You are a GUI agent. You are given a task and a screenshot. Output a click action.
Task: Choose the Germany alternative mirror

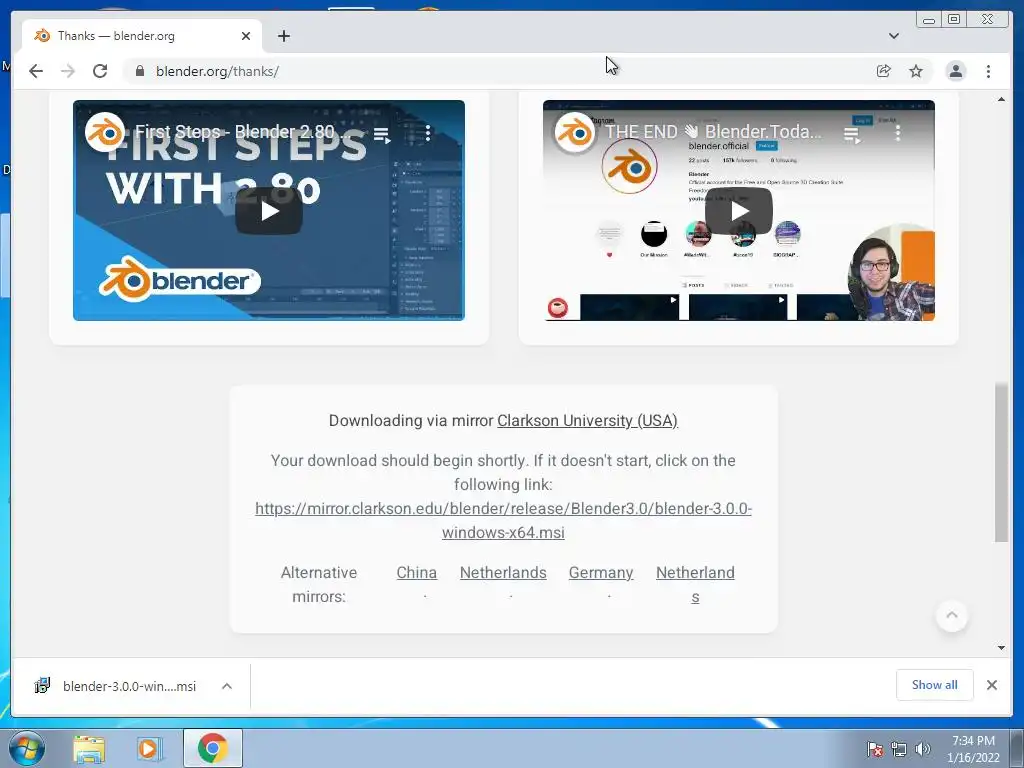point(601,573)
